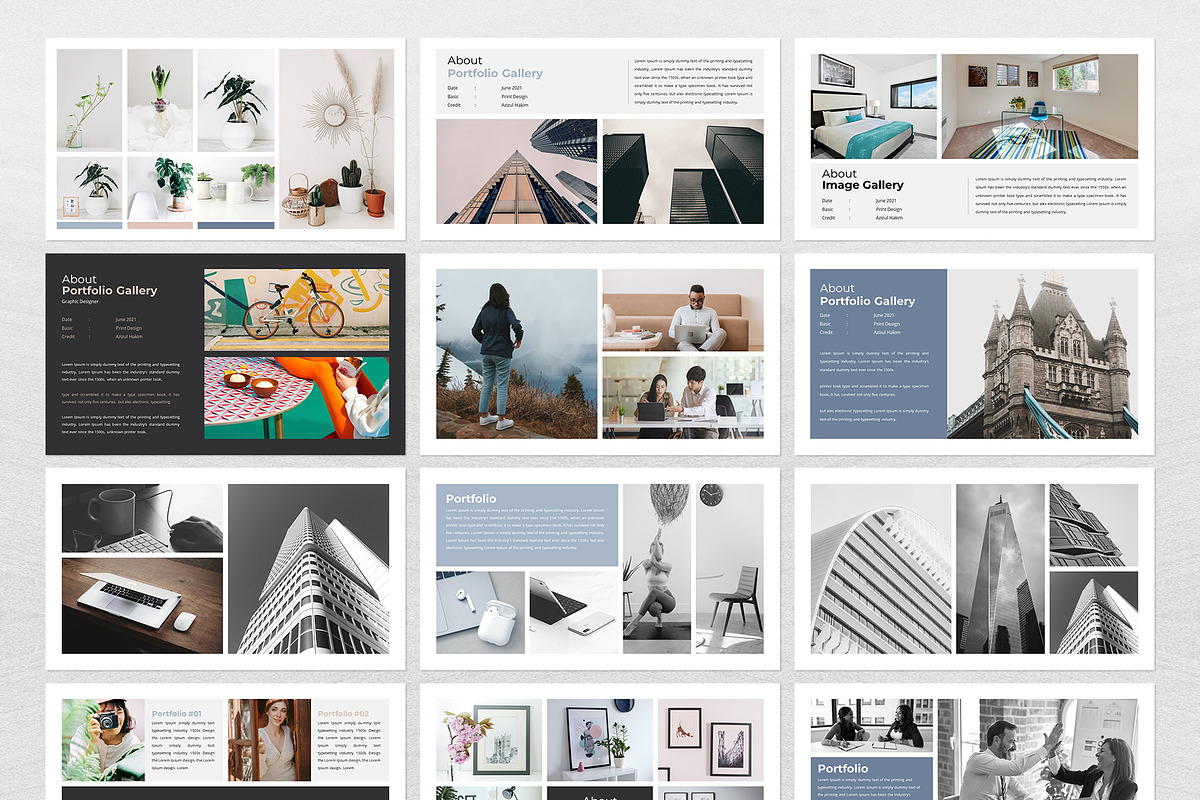Click the framed print beside orchid photo
Image resolution: width=1200 pixels, height=800 pixels.
[488, 740]
